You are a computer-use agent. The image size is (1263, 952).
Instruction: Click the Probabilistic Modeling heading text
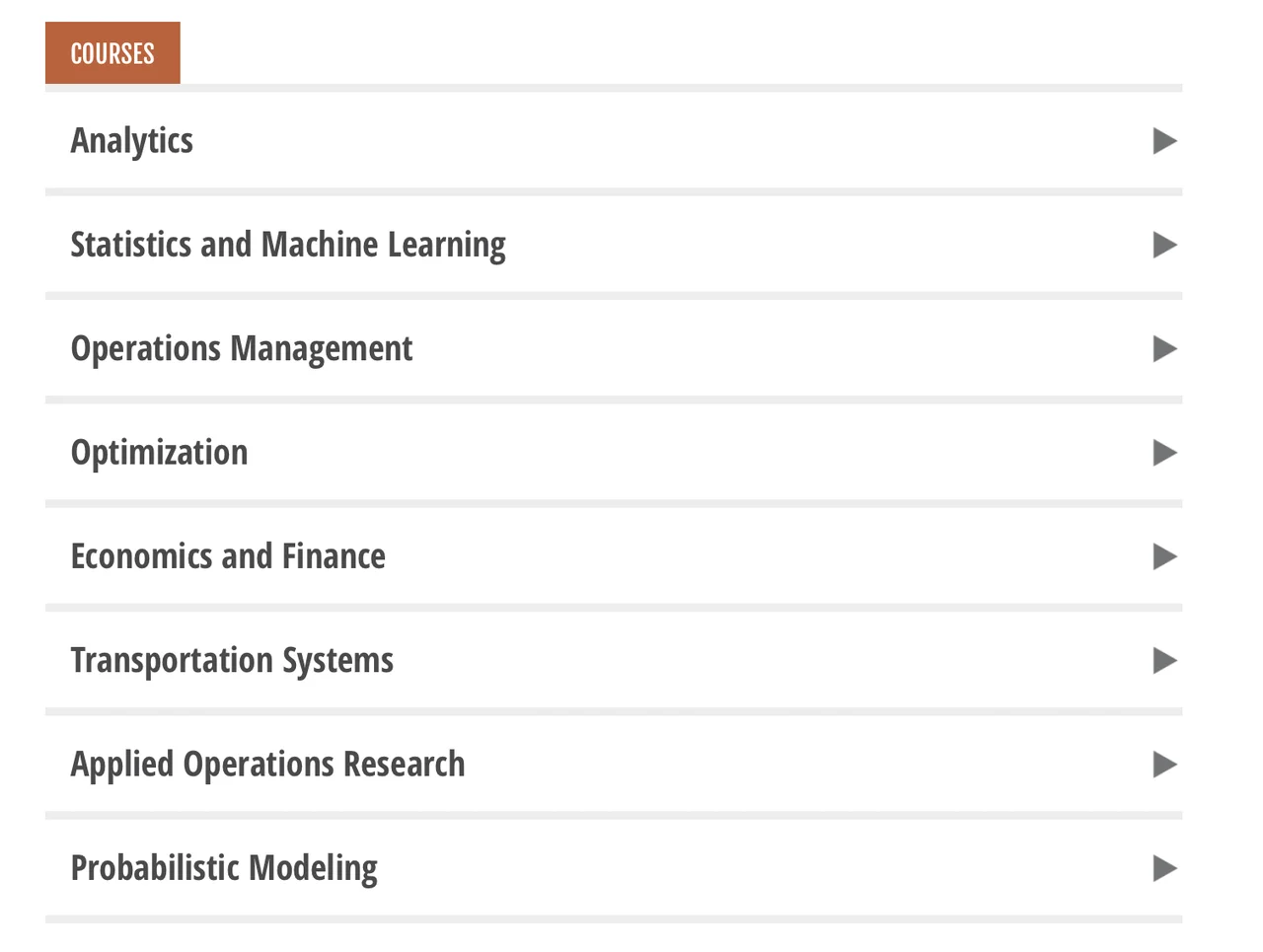(224, 868)
